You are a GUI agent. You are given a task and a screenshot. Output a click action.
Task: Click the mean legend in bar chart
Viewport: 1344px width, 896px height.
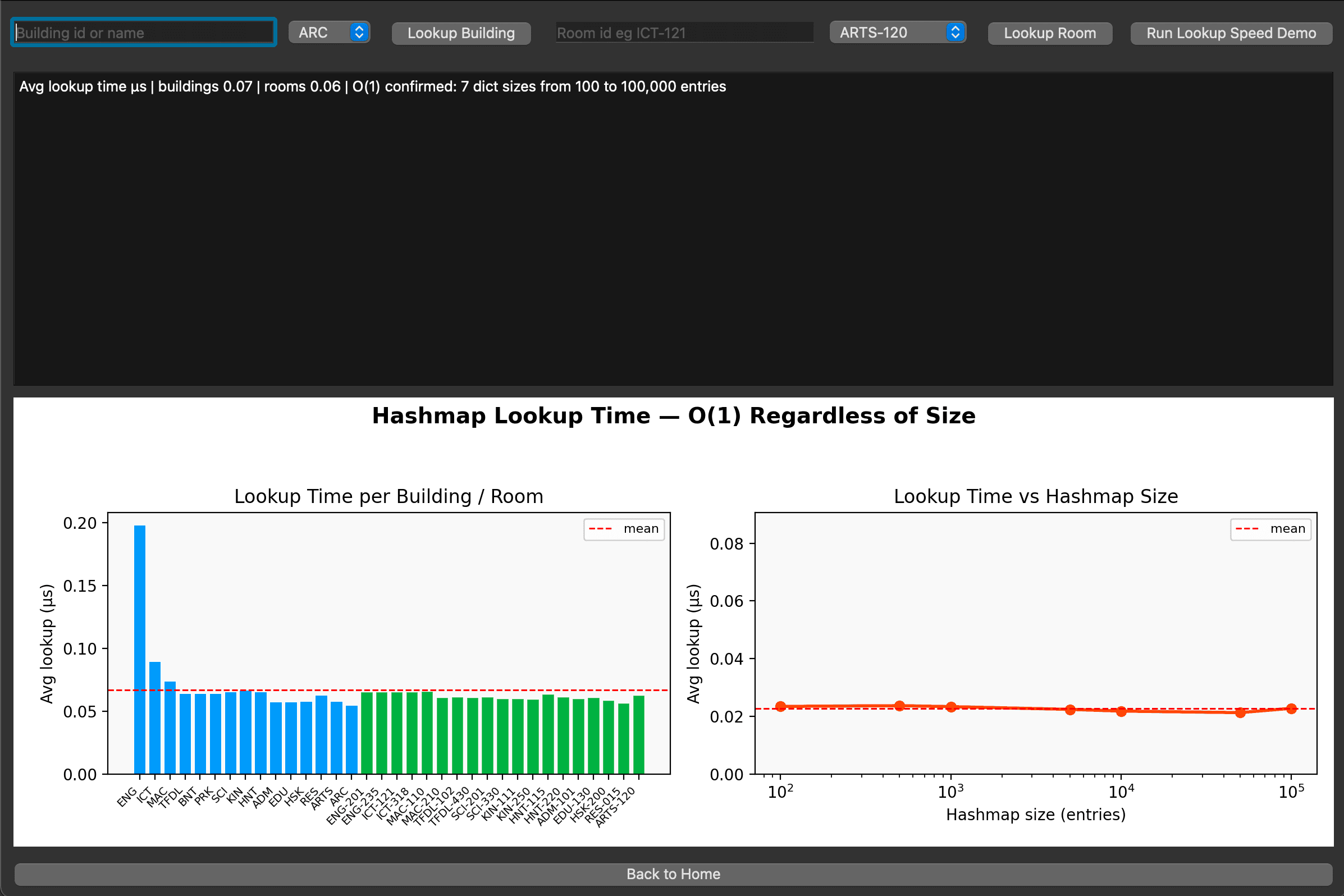click(x=624, y=529)
